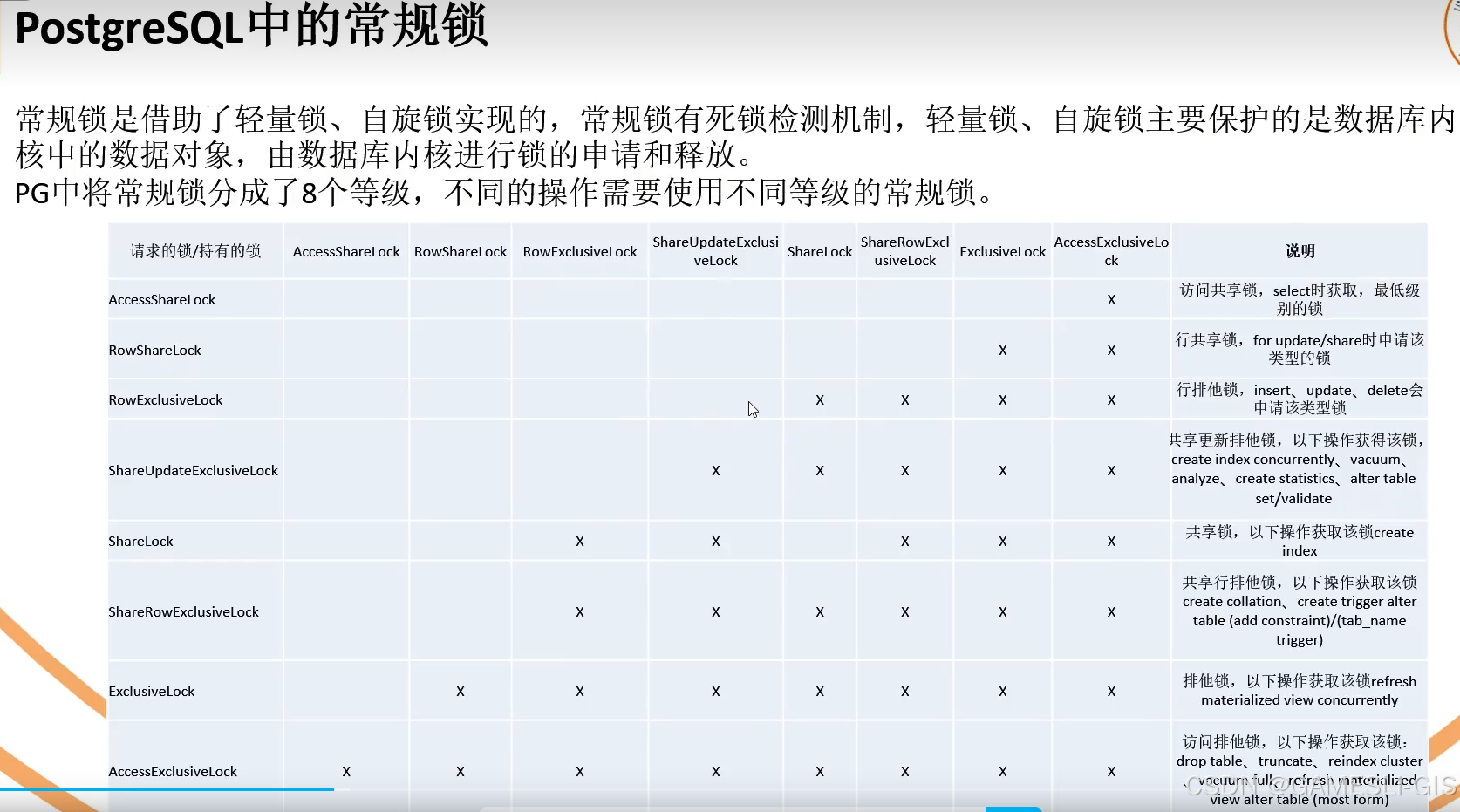The height and width of the screenshot is (812, 1460).
Task: Click the description '共享锁，以下操作获取该锁create index'
Action: tap(1300, 541)
